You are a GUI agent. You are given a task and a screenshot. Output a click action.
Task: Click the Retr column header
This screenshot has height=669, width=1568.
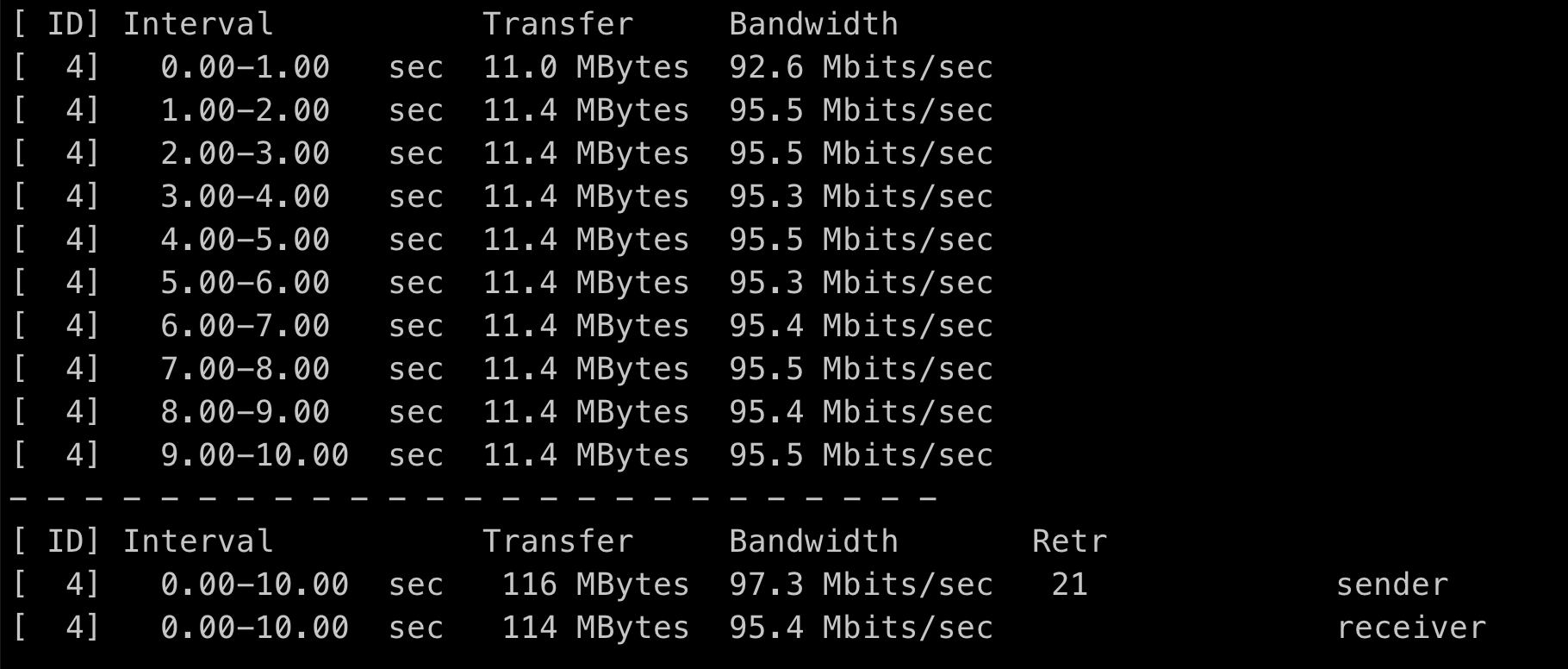click(x=1069, y=541)
